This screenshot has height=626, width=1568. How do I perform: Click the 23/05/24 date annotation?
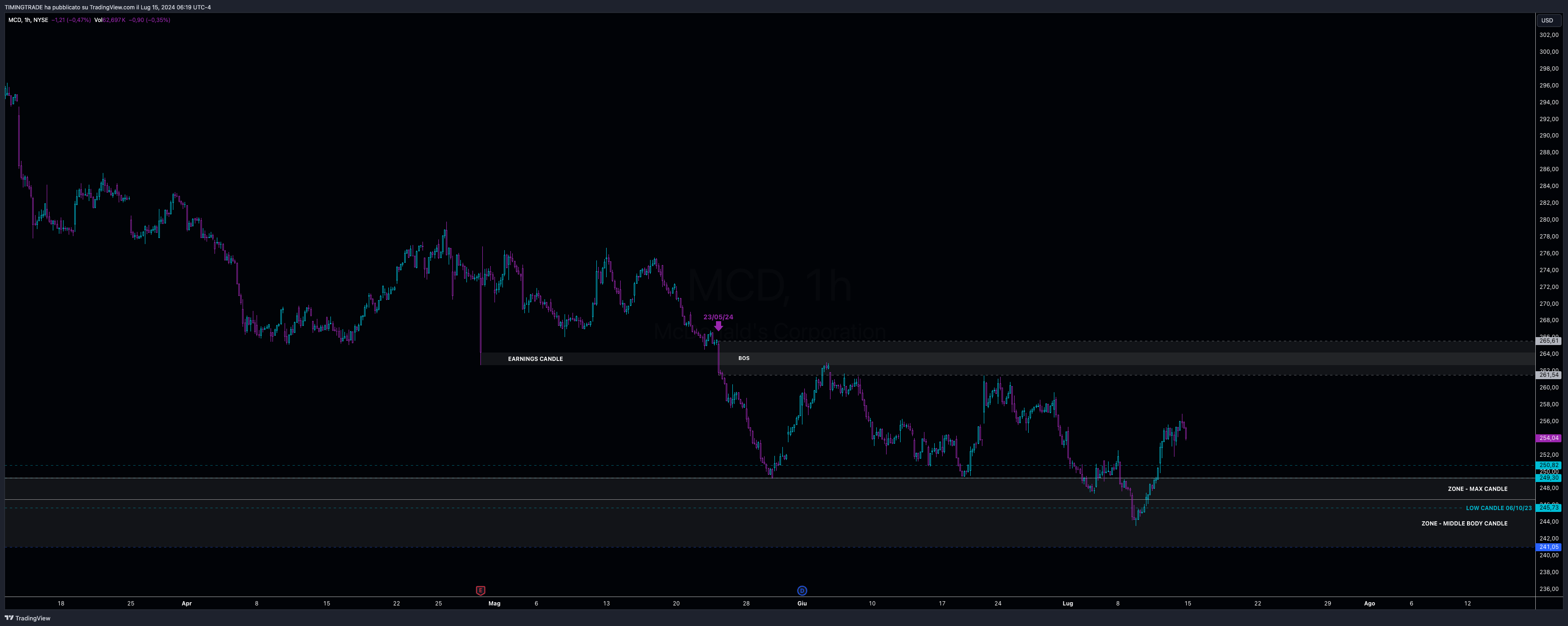[x=718, y=317]
